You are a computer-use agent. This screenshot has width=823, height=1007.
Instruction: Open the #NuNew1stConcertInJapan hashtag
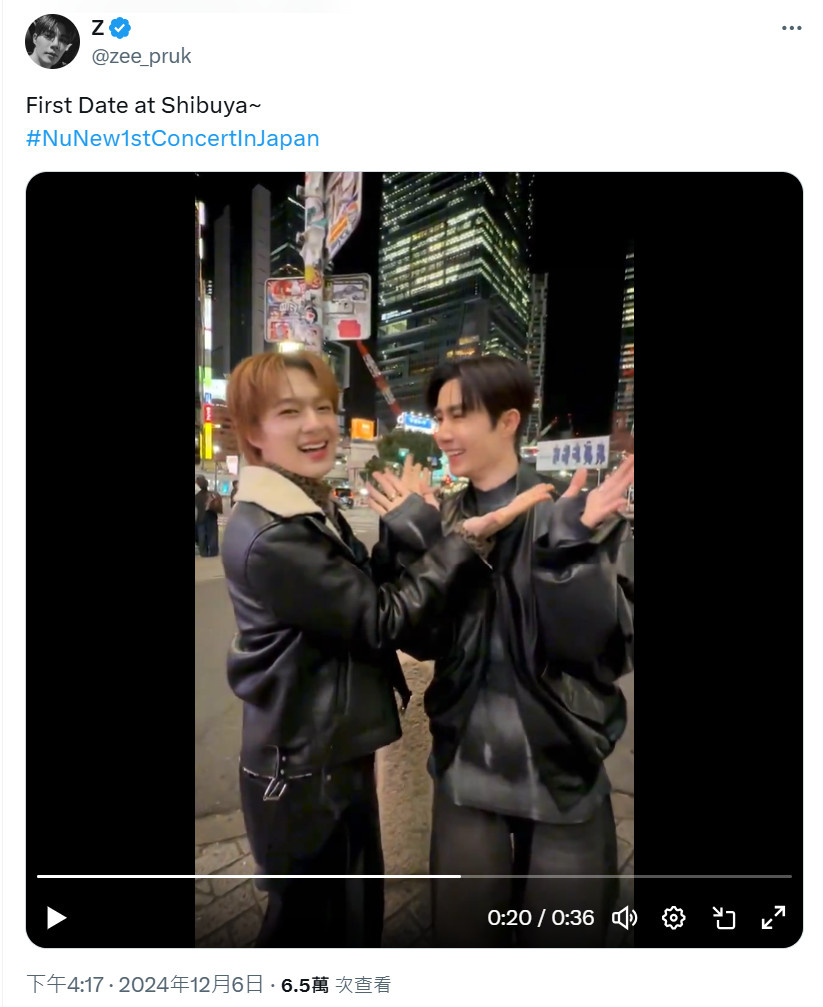click(x=172, y=138)
